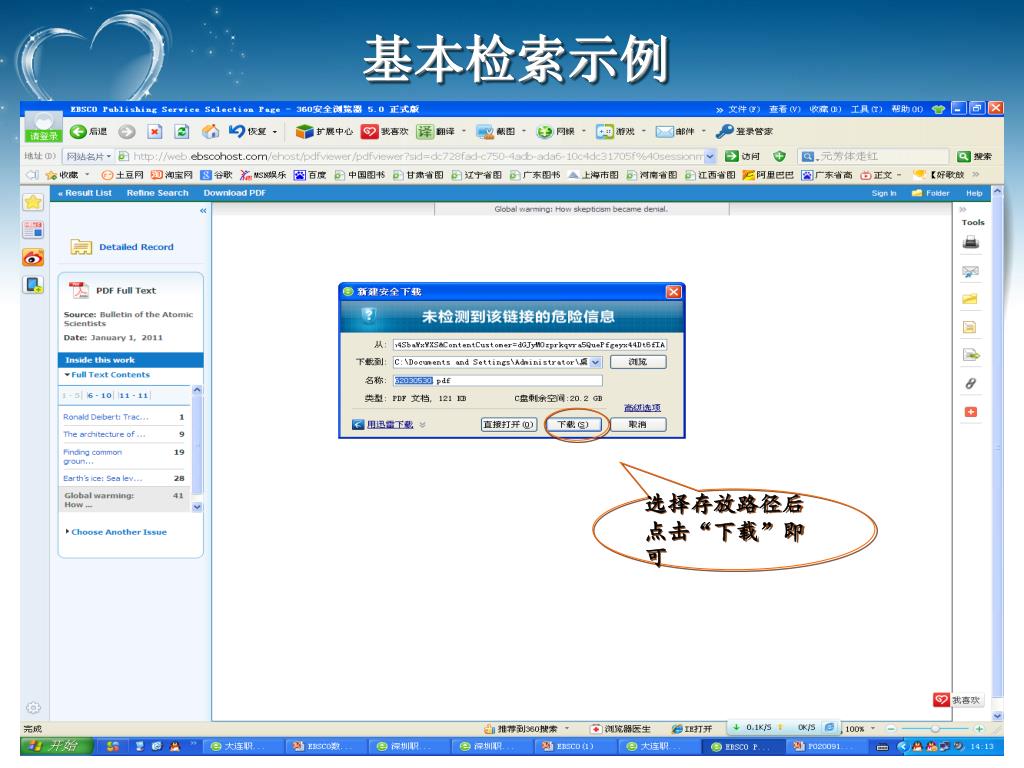This screenshot has height=768, width=1024.
Task: Stop page loading with red X icon
Action: (155, 131)
